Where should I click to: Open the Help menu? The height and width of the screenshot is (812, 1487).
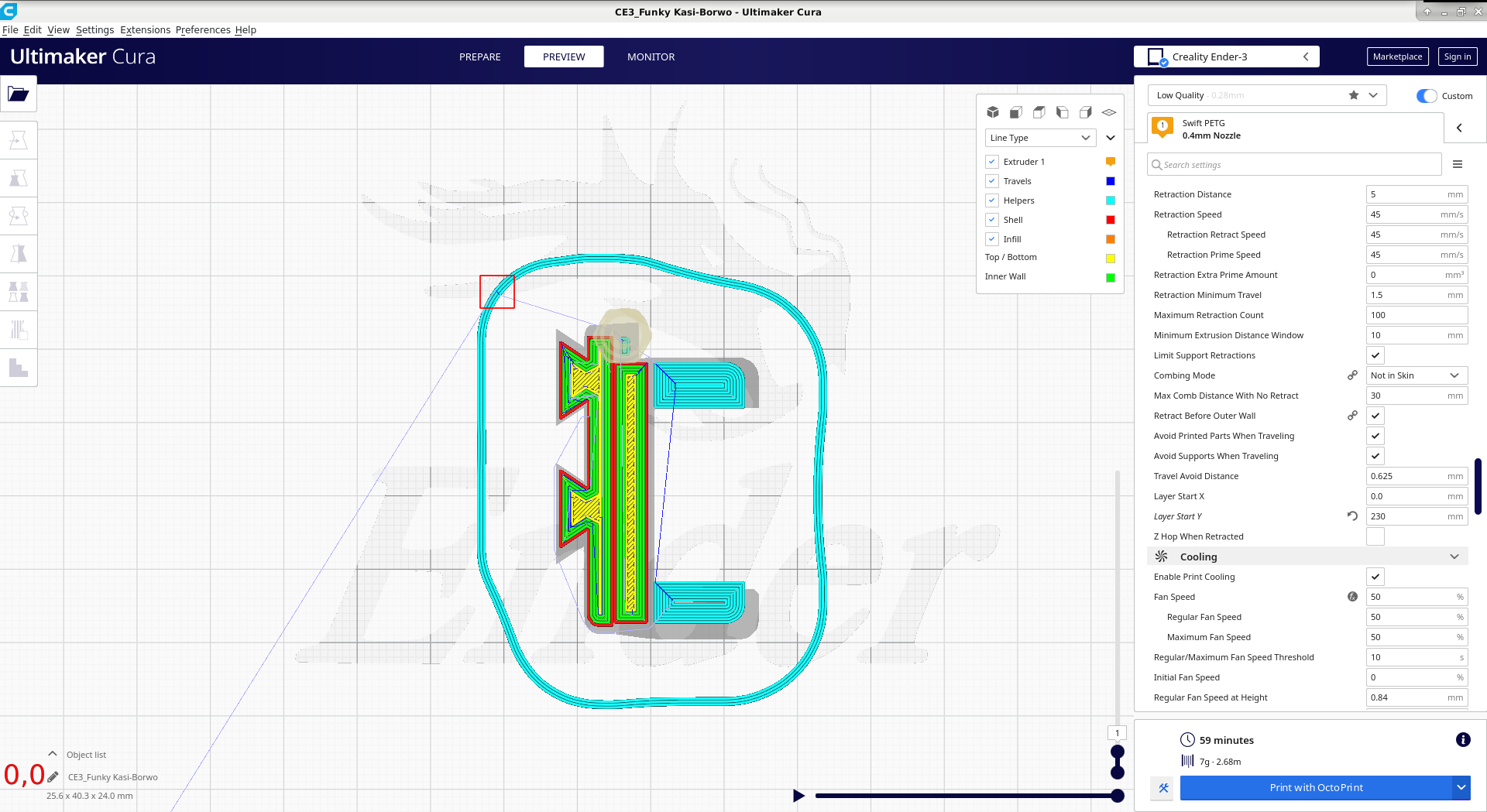[x=246, y=29]
